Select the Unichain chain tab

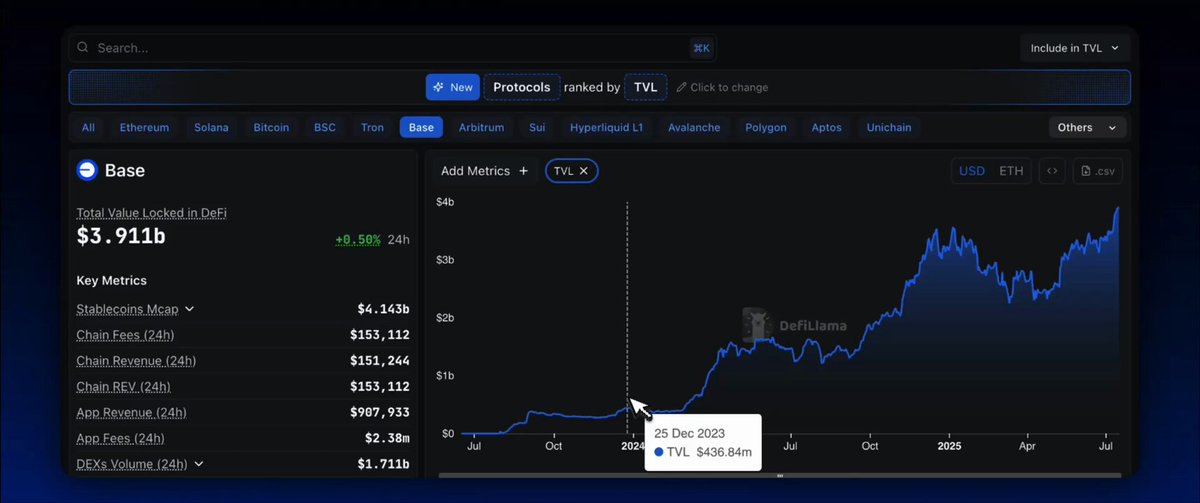(x=889, y=127)
